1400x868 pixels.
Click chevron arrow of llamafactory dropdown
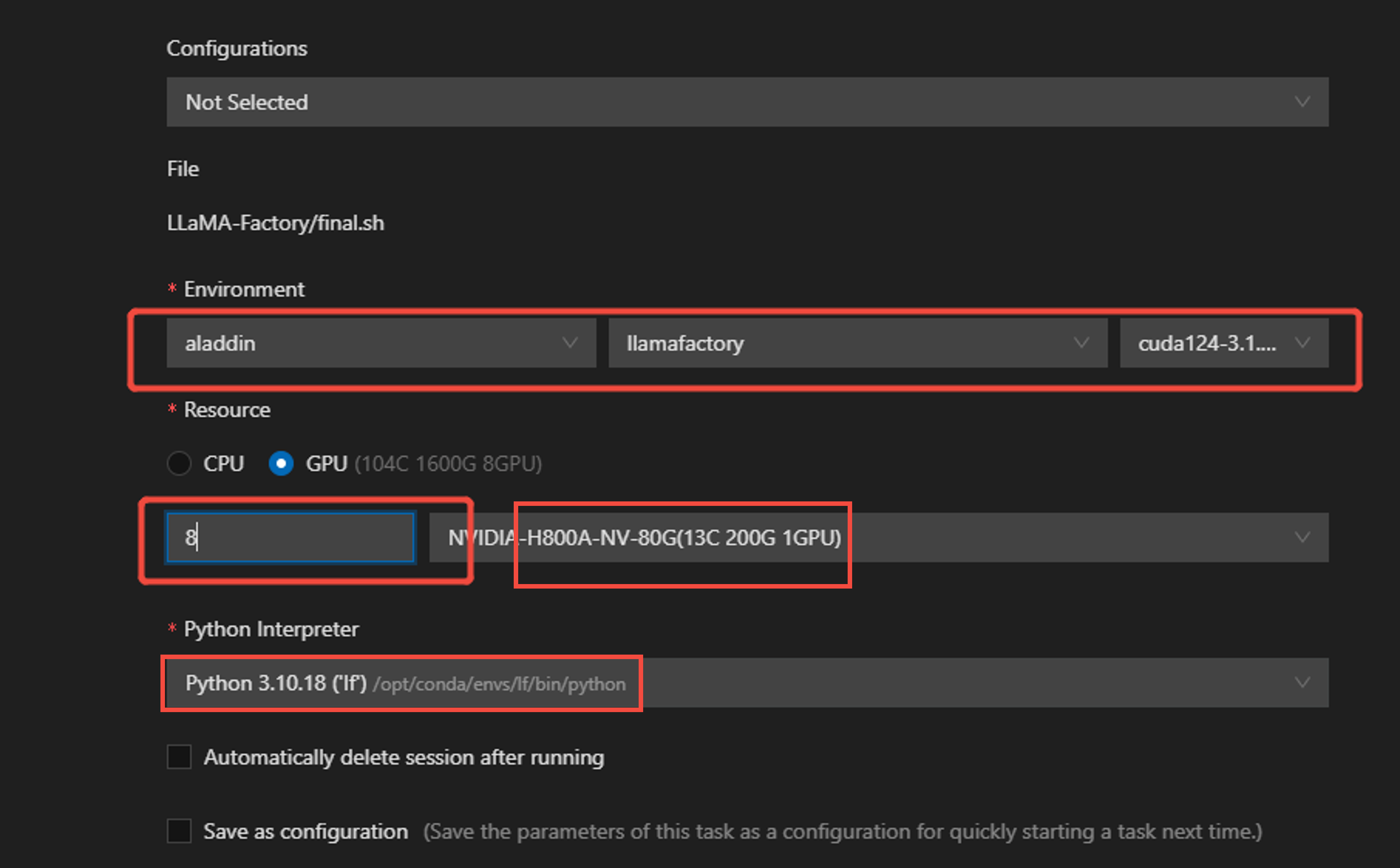pos(1081,343)
